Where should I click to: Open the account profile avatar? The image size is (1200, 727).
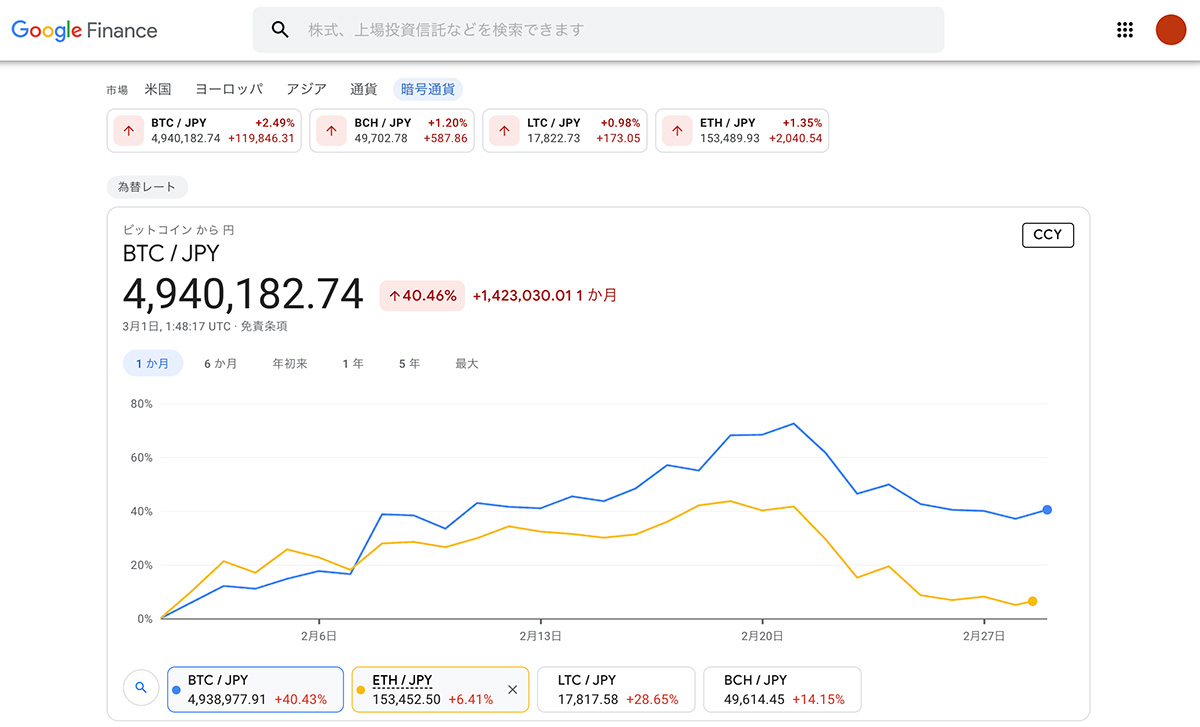[x=1170, y=30]
